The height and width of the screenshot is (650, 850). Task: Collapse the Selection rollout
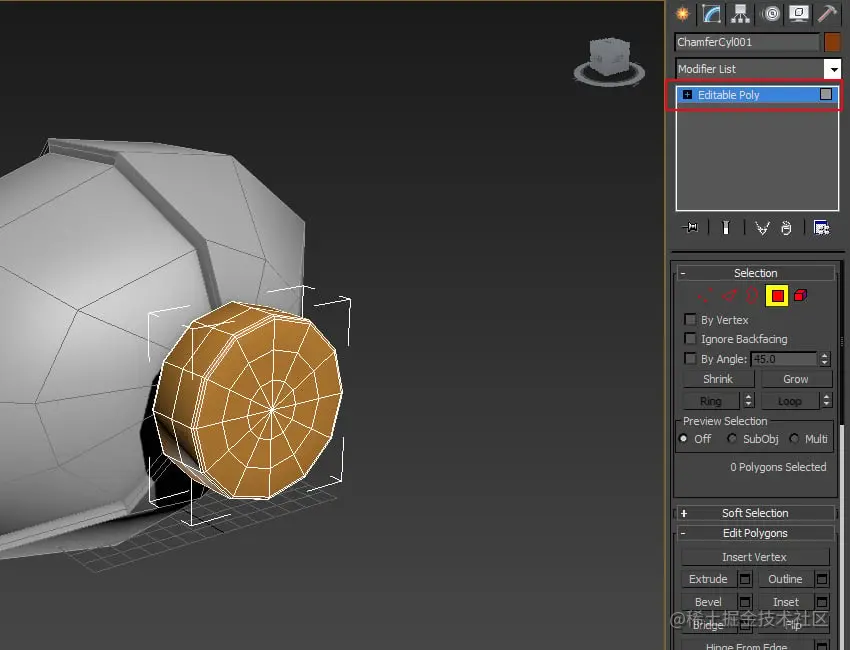tap(755, 273)
